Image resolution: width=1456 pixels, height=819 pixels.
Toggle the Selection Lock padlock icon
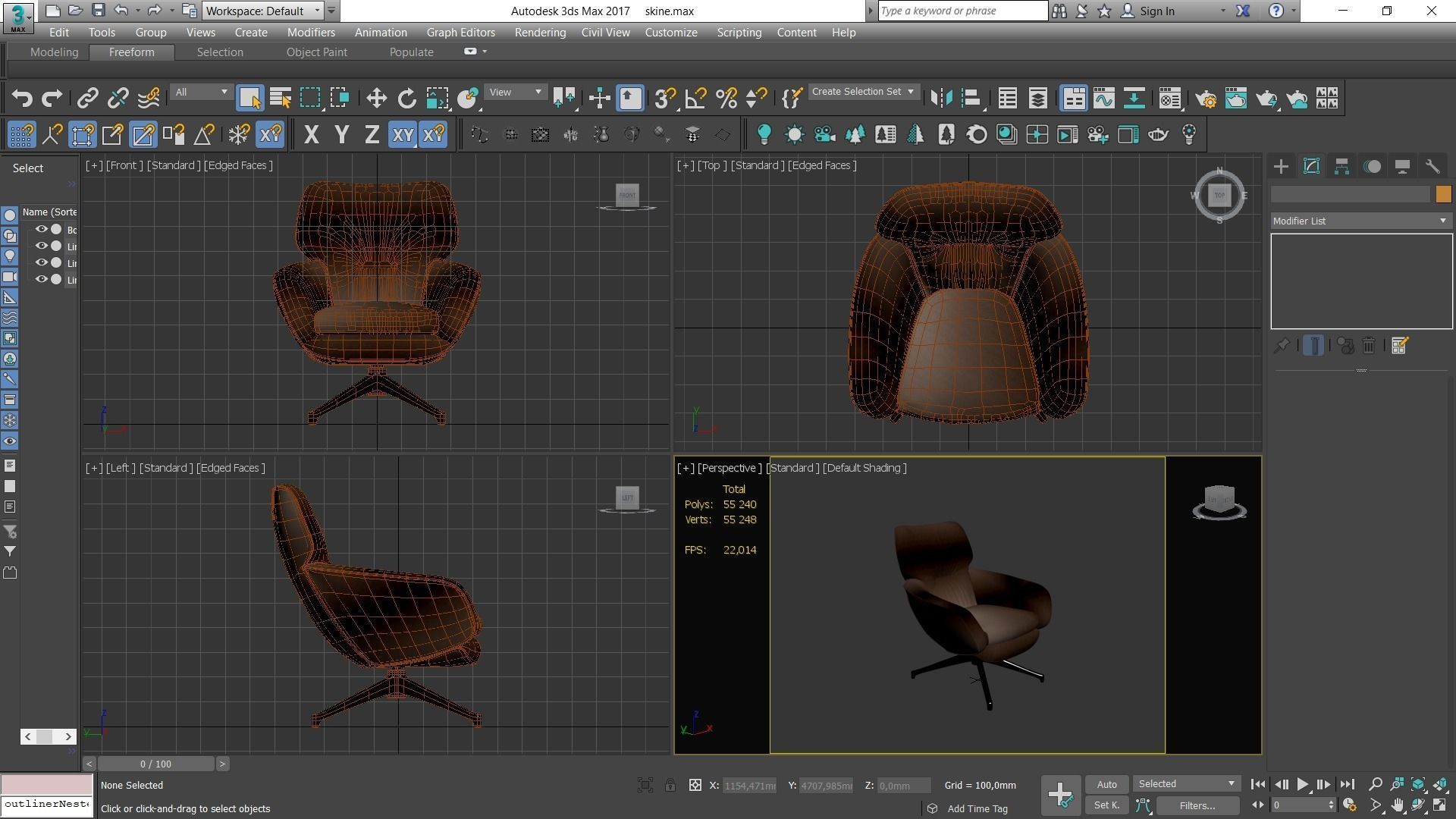click(670, 786)
